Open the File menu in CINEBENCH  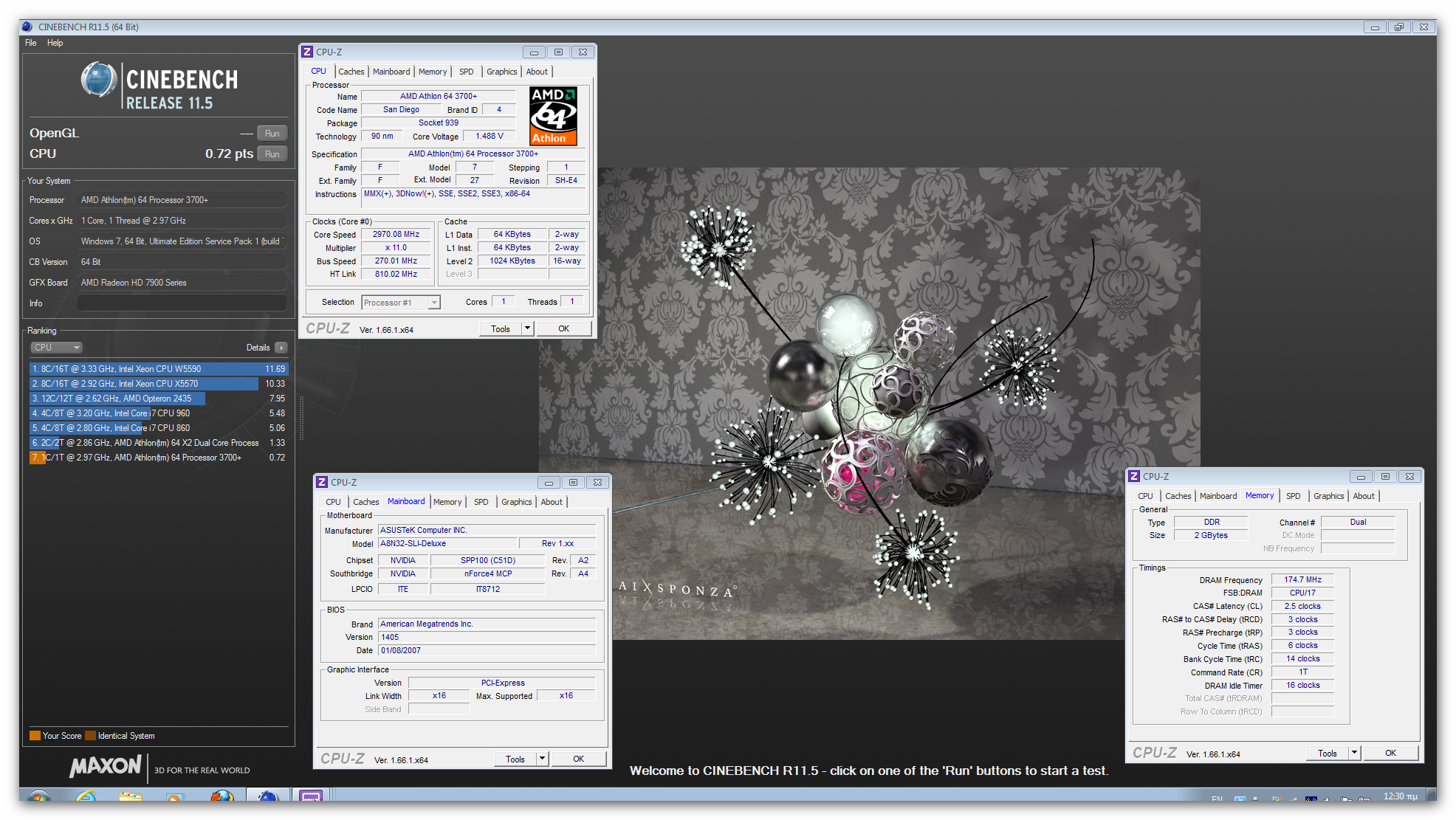tap(30, 43)
